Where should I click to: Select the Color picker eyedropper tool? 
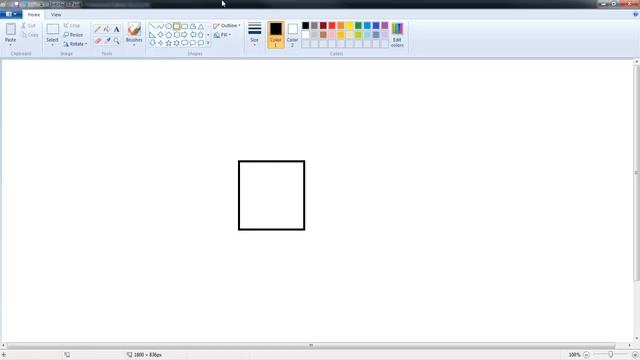pyautogui.click(x=107, y=41)
